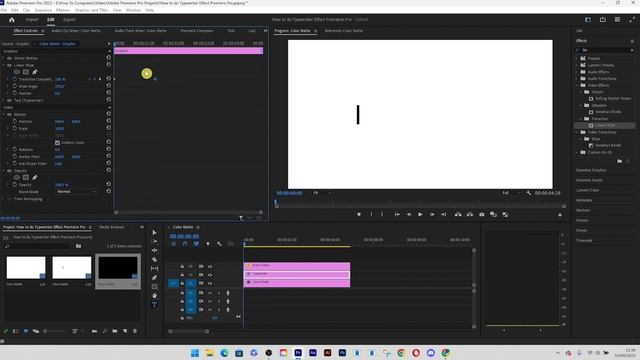Viewport: 640px width, 360px height.
Task: Toggle Motion effect on or off
Action: [x=9, y=114]
